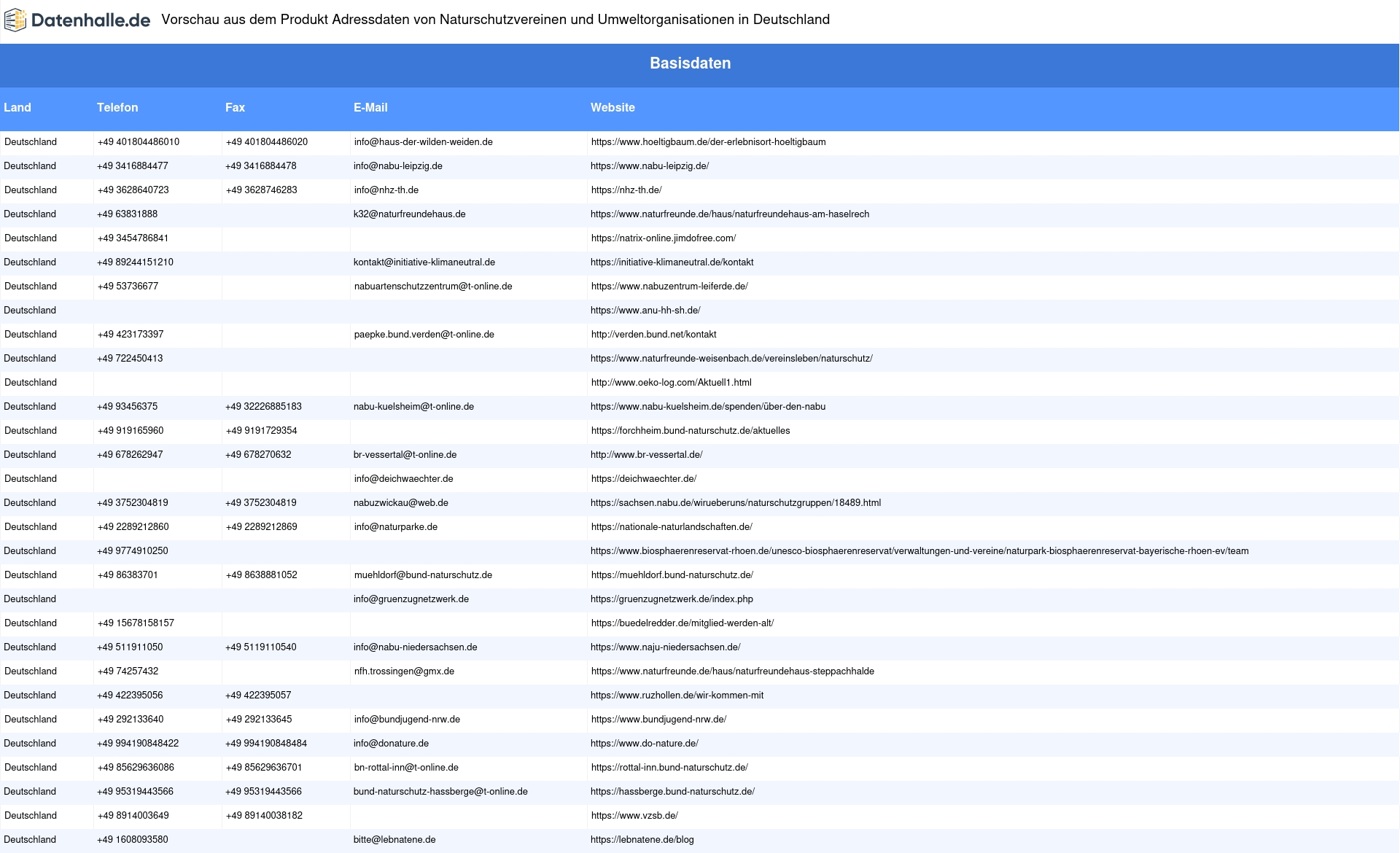The width and height of the screenshot is (1400, 853).
Task: Click the nationale-naturlandschaften.de URL
Action: pos(672,527)
